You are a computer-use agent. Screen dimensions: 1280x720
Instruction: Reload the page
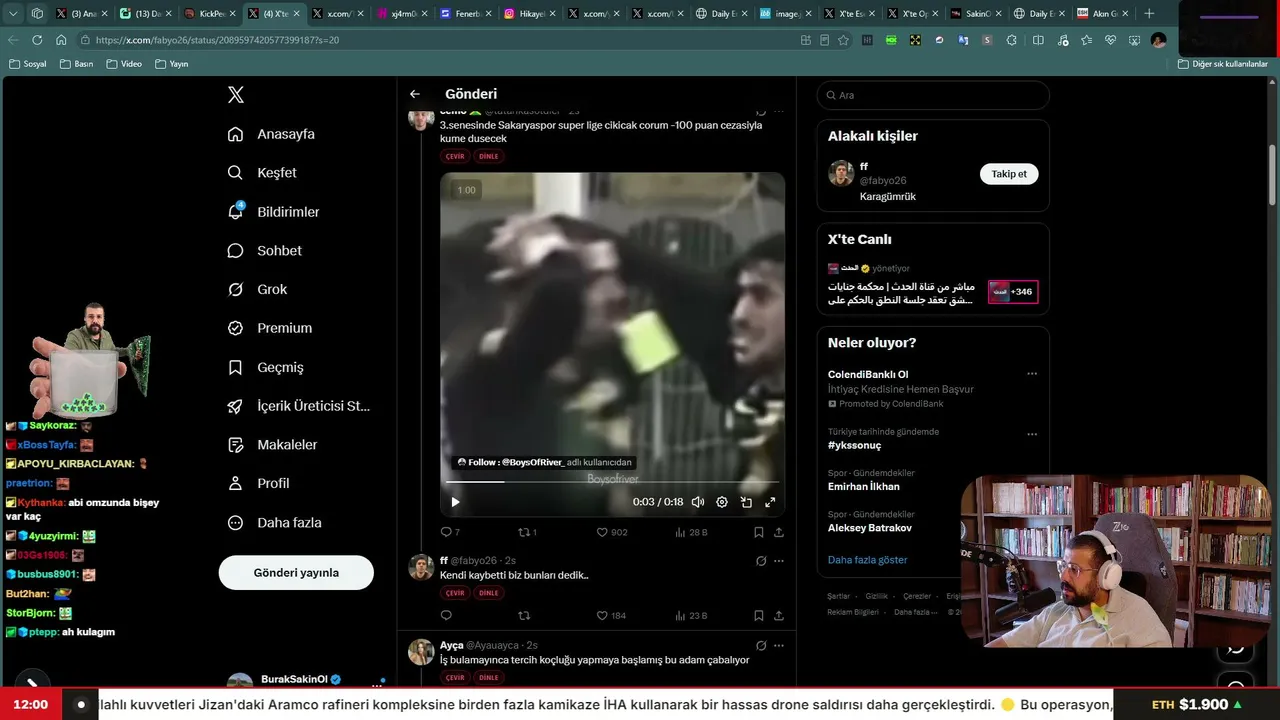37,40
